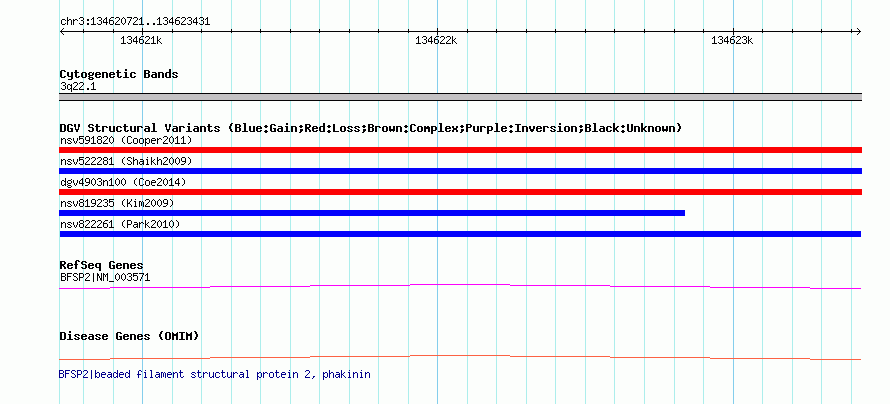This screenshot has height=404, width=890.
Task: Open the DGV Structural Variants track title
Action: tap(371, 128)
